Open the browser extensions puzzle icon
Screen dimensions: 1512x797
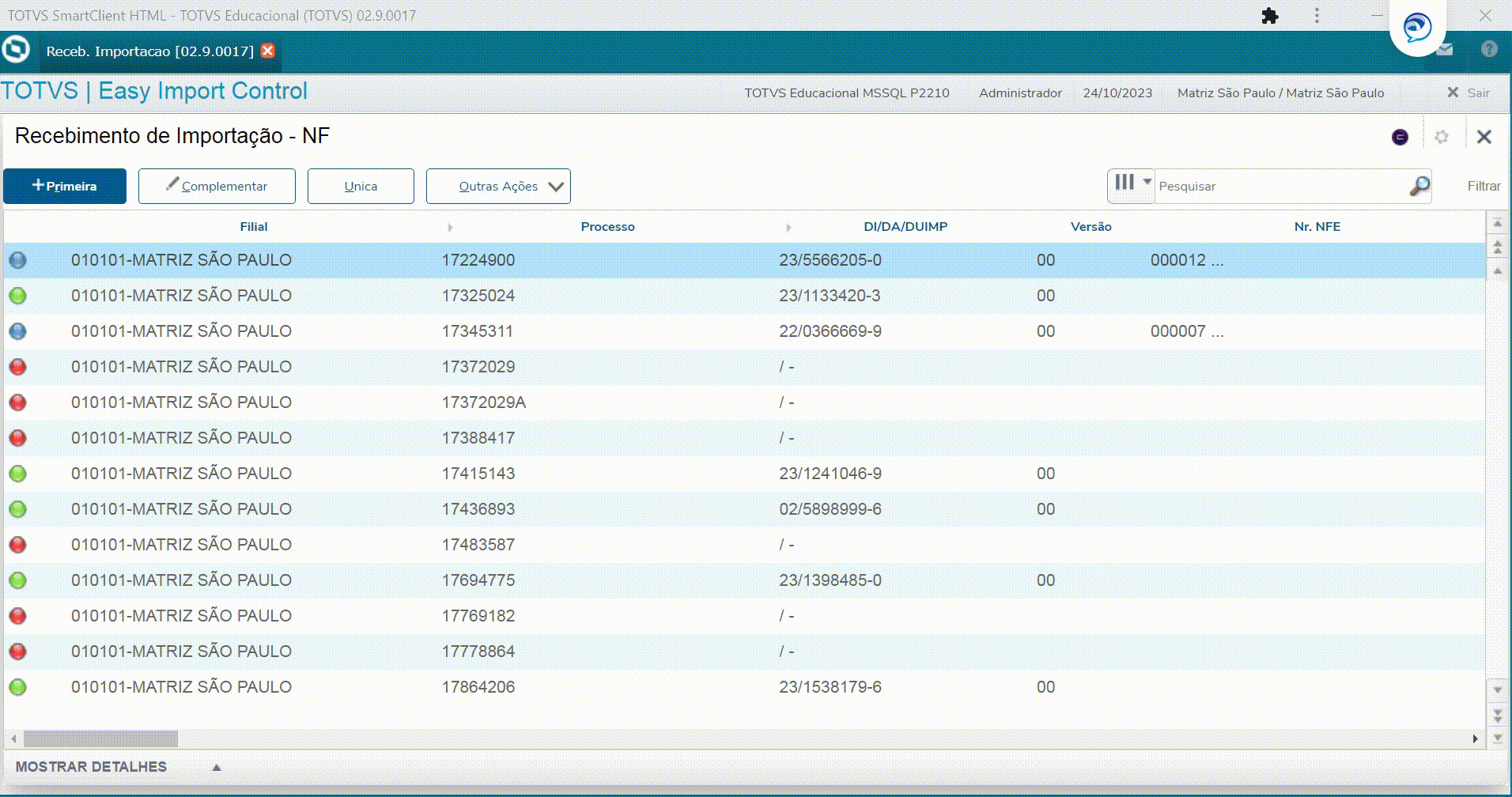(x=1269, y=16)
